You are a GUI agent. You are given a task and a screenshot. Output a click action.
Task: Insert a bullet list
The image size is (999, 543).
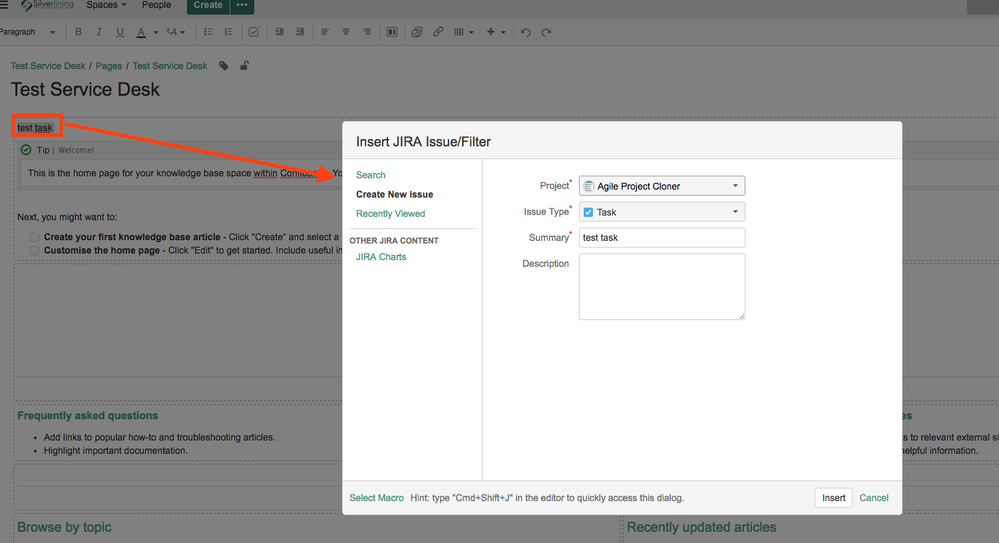(x=208, y=32)
